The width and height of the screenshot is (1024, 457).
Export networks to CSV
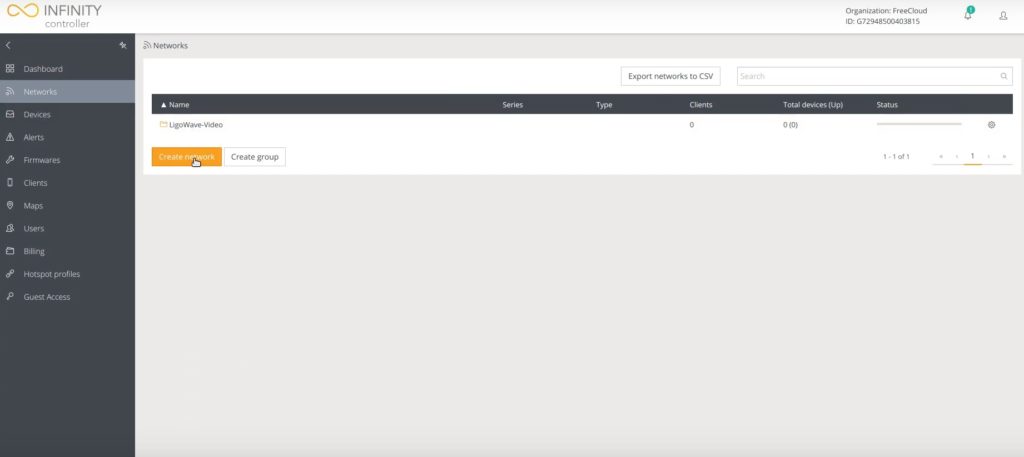pos(670,76)
